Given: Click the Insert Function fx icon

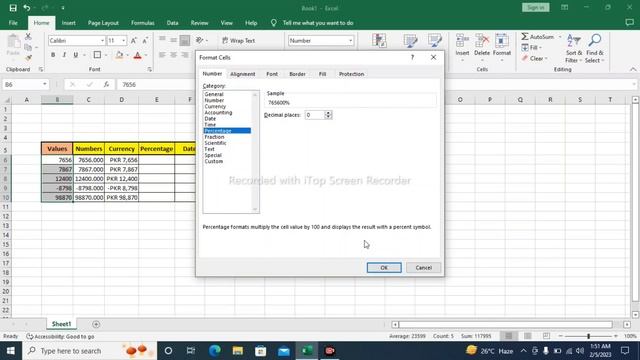Looking at the screenshot, I should 106,84.
